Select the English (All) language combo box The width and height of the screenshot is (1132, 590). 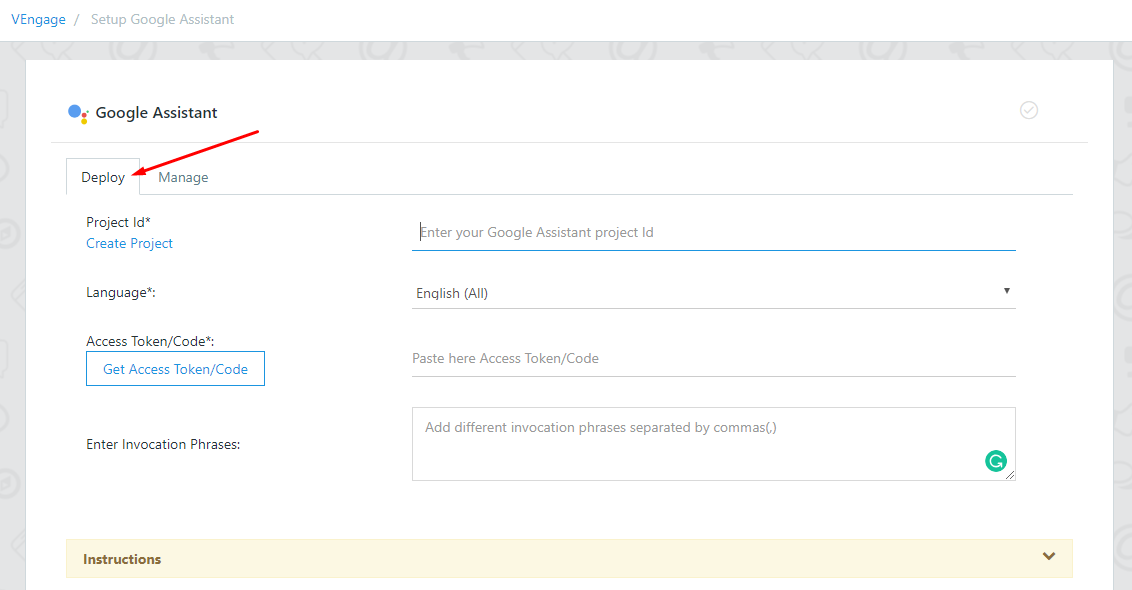(713, 292)
